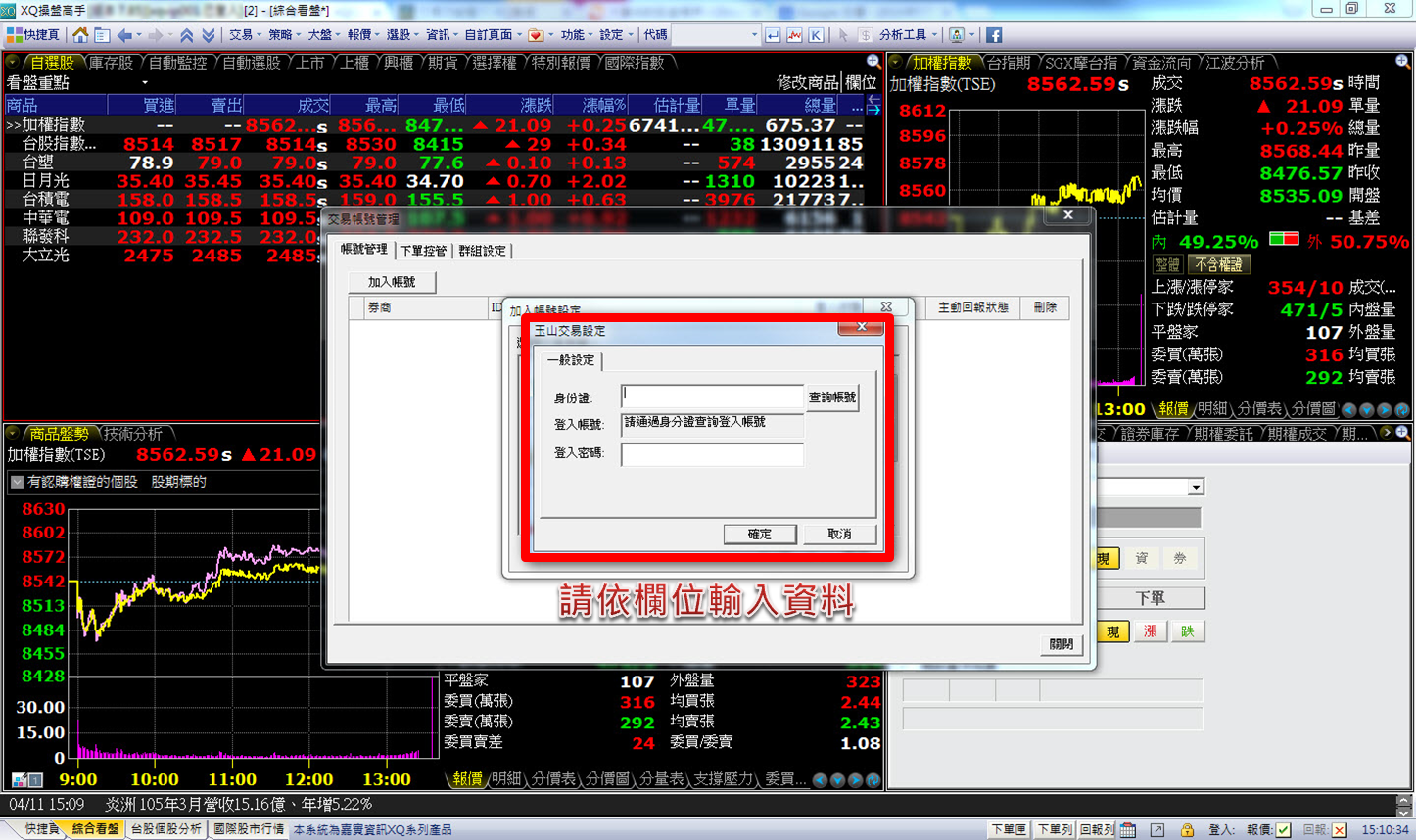This screenshot has height=840, width=1416.
Task: Open the 自訂頁面 dropdown menu
Action: (493, 35)
